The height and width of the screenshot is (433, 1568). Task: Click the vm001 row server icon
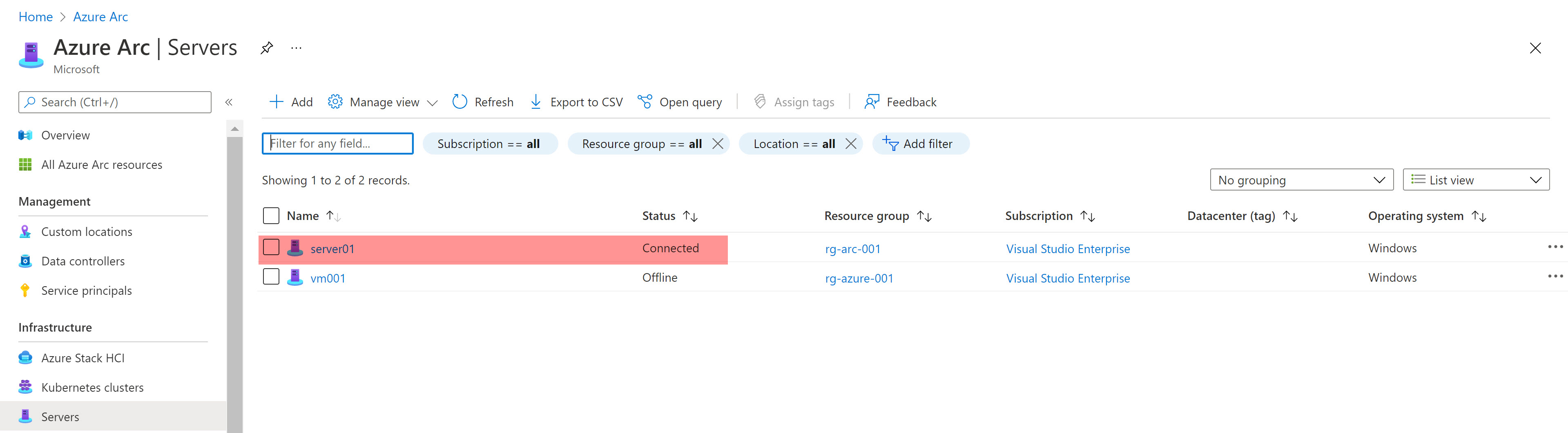[x=295, y=277]
